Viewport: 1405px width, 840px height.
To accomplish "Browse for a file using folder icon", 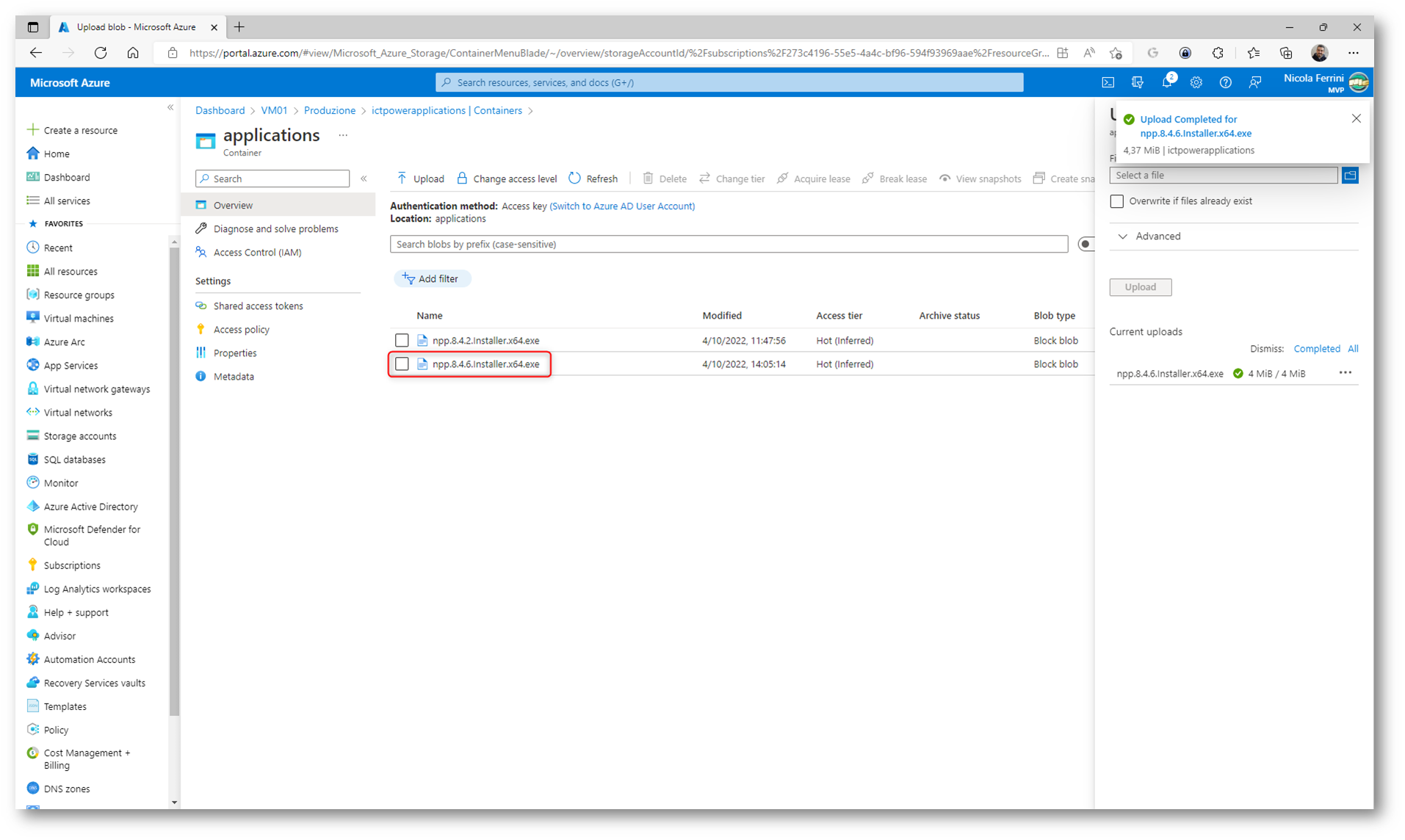I will pyautogui.click(x=1350, y=175).
